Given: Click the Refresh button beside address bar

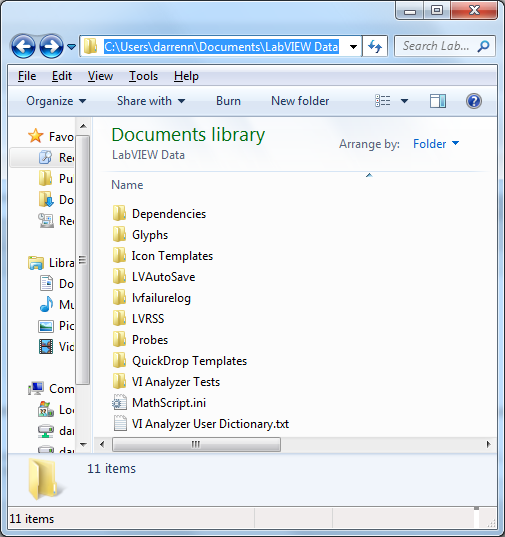Looking at the screenshot, I should 375,46.
